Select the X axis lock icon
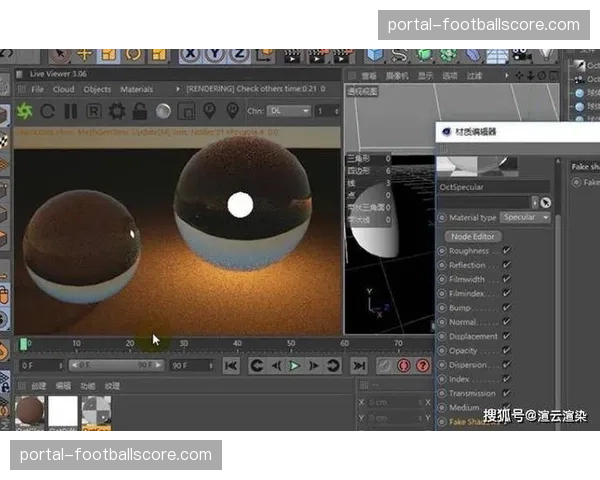Screen dimensions: 600x480 191,54
